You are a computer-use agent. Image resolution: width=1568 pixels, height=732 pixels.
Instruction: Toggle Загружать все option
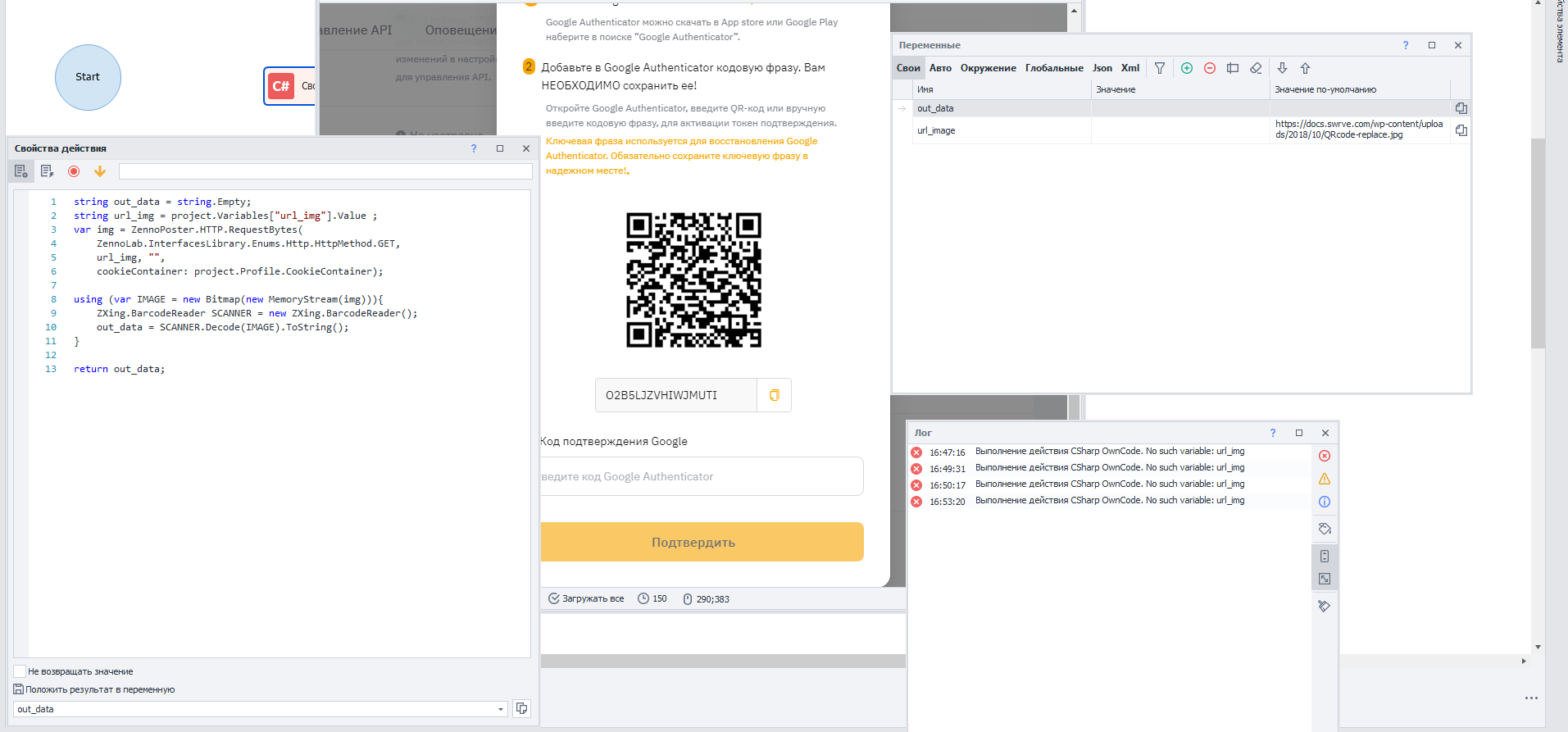click(586, 599)
